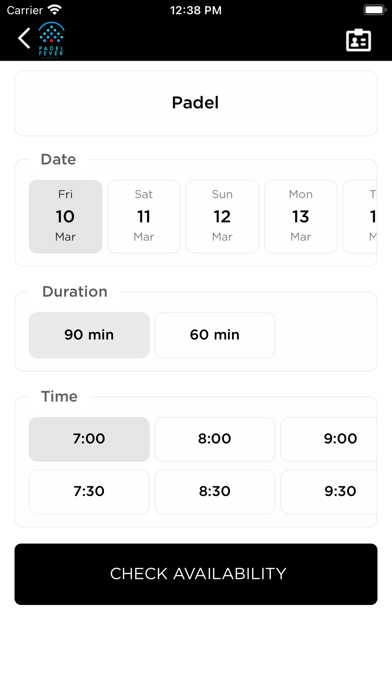
Task: Select the 60 min duration
Action: pyautogui.click(x=215, y=335)
